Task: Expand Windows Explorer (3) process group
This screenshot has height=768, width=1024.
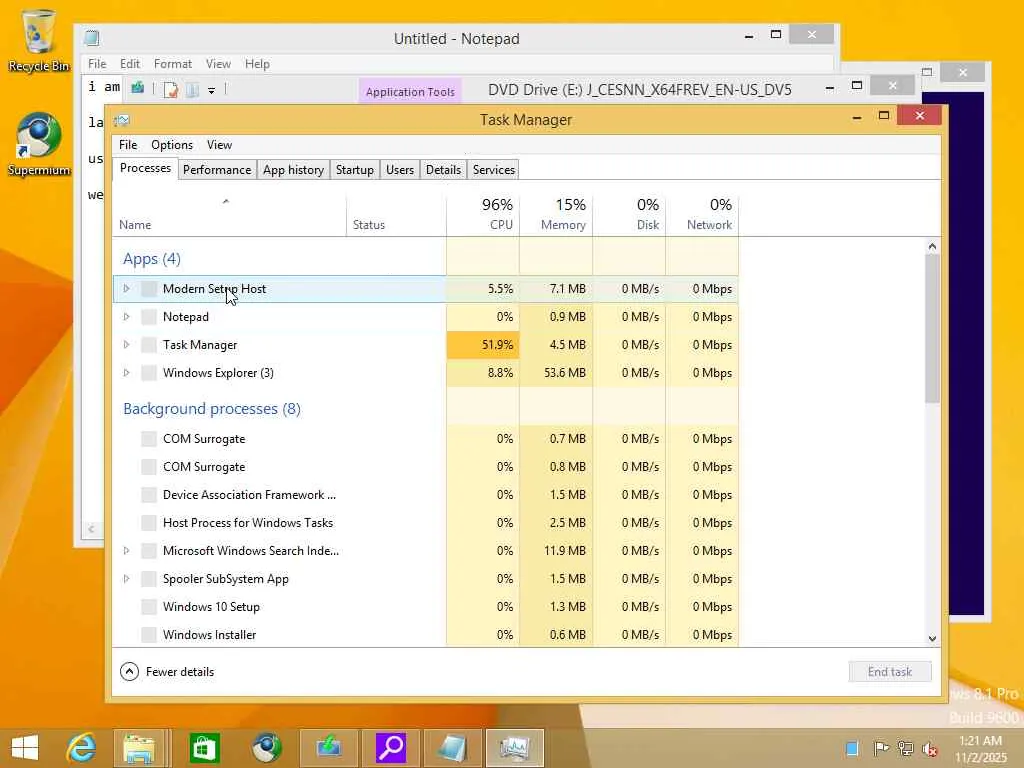Action: [126, 373]
